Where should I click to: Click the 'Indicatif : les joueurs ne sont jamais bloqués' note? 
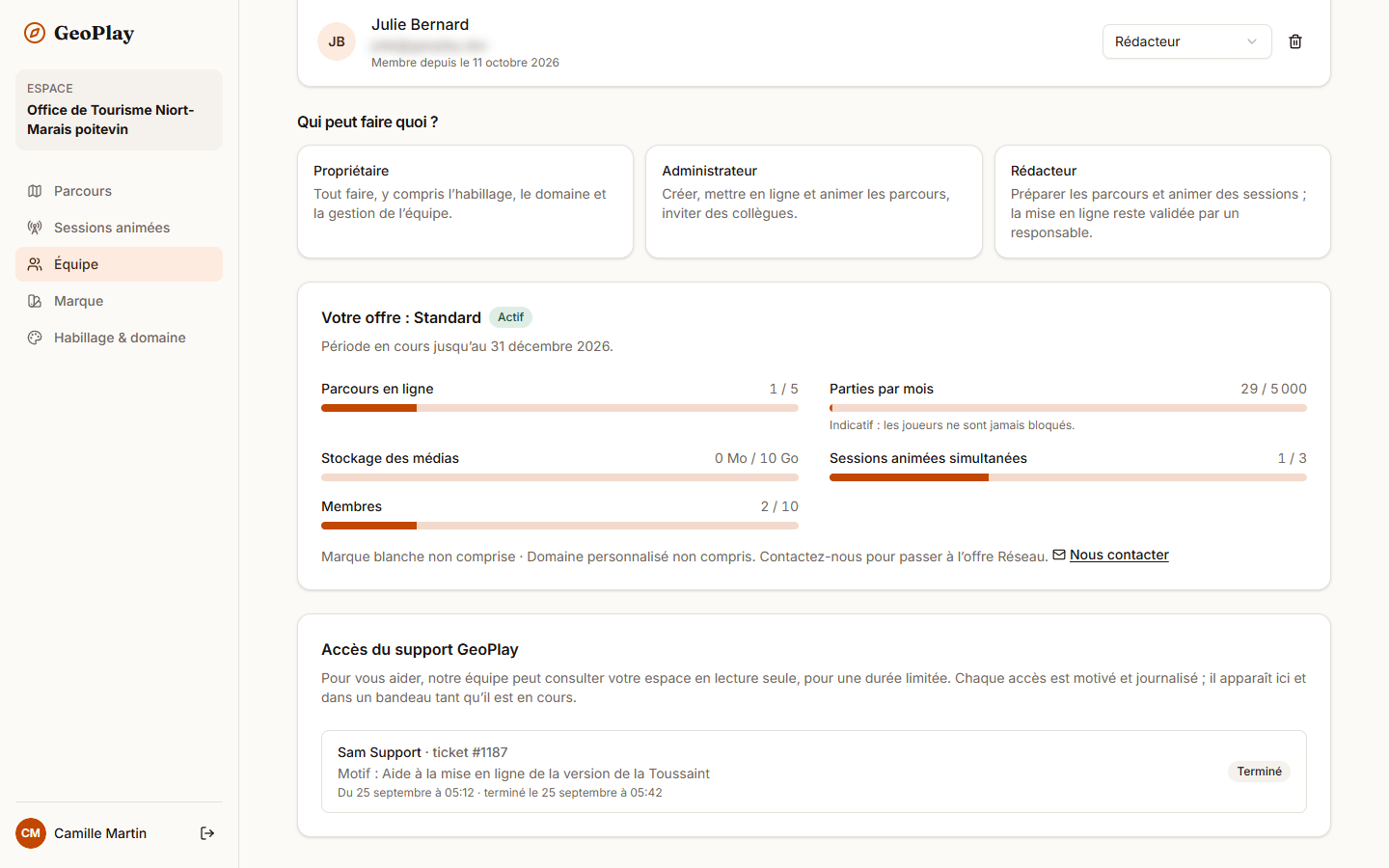click(952, 425)
